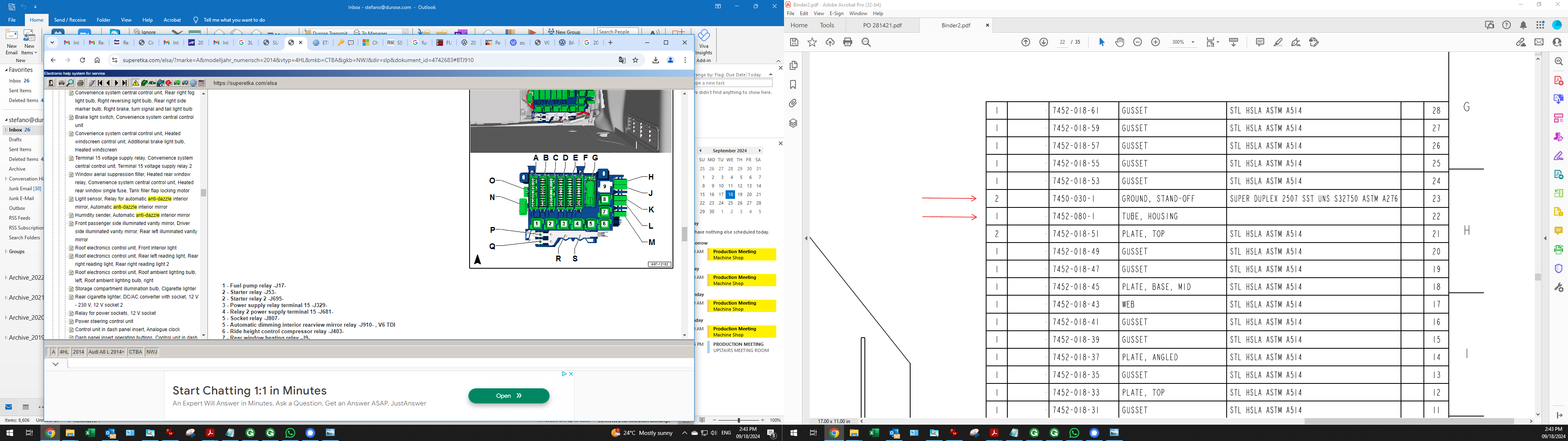Star the PDF file in Acrobat

tap(812, 42)
